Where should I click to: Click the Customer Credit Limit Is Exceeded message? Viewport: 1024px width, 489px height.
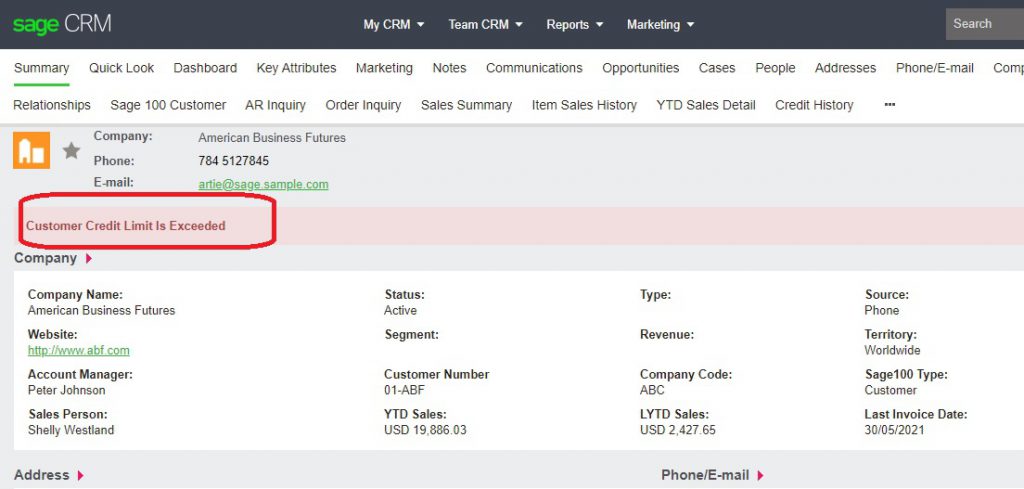(125, 226)
